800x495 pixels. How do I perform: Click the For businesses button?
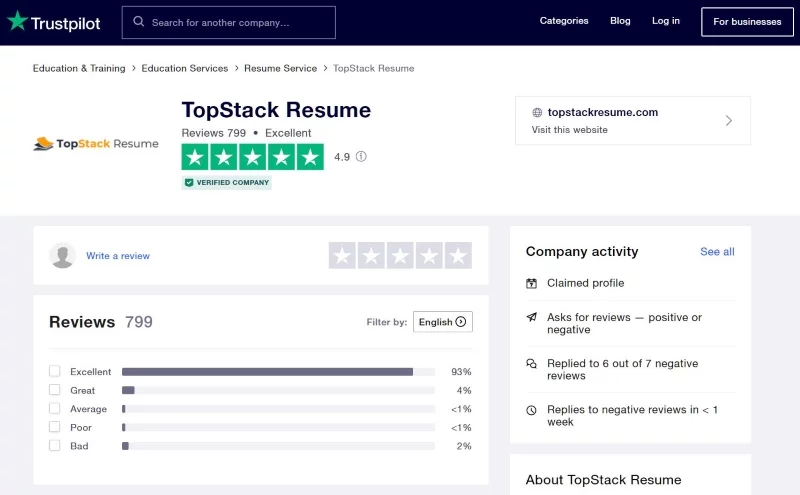[x=747, y=22]
